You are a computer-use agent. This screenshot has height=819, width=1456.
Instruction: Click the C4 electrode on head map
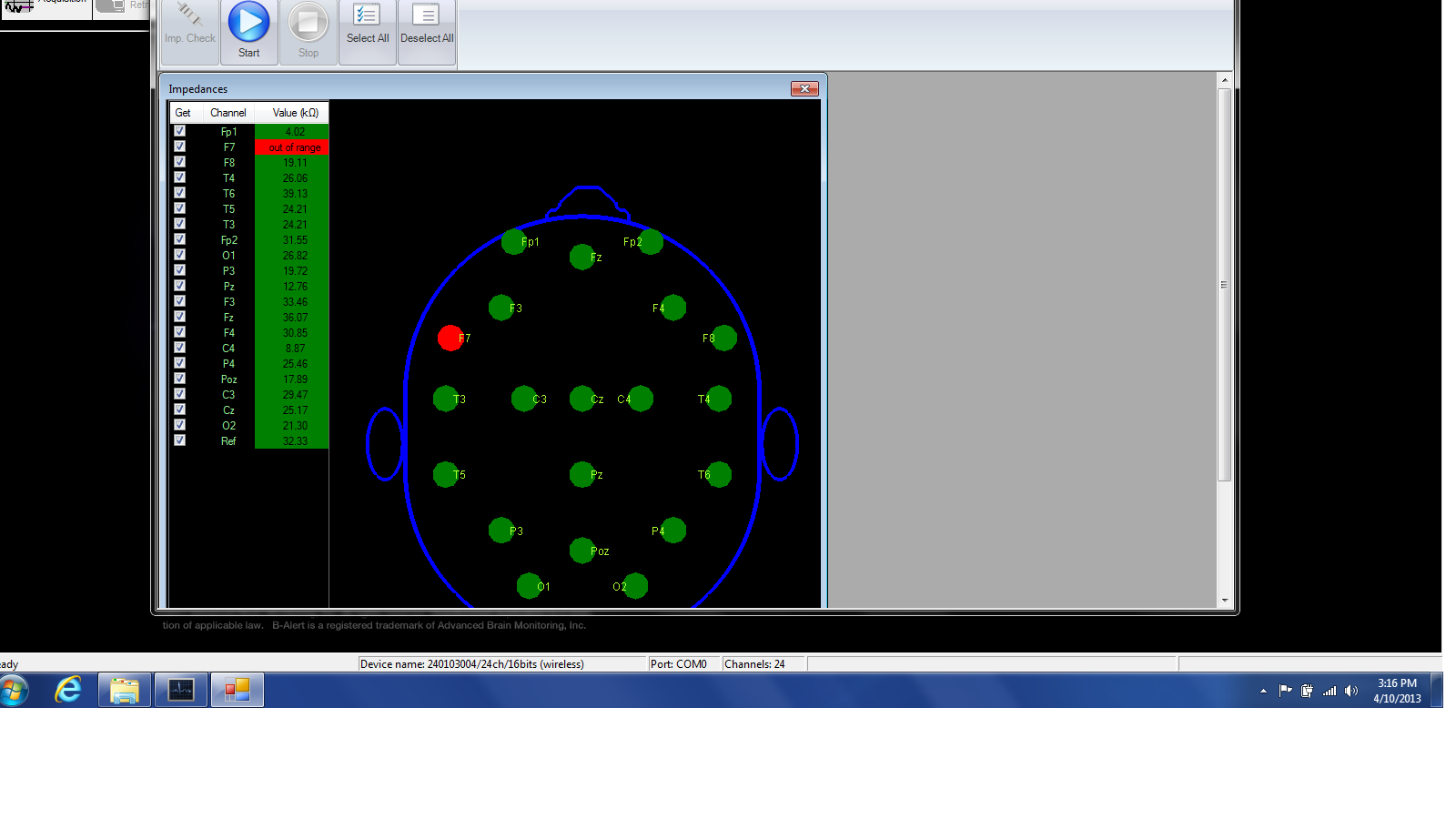tap(641, 399)
